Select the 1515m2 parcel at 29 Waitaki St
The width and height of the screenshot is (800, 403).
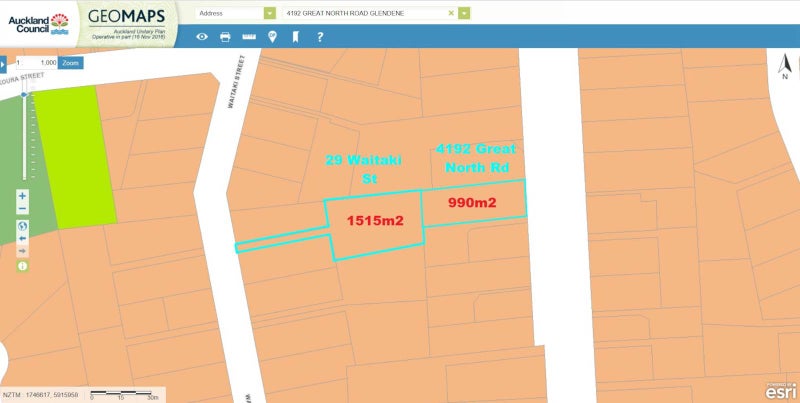tap(375, 221)
